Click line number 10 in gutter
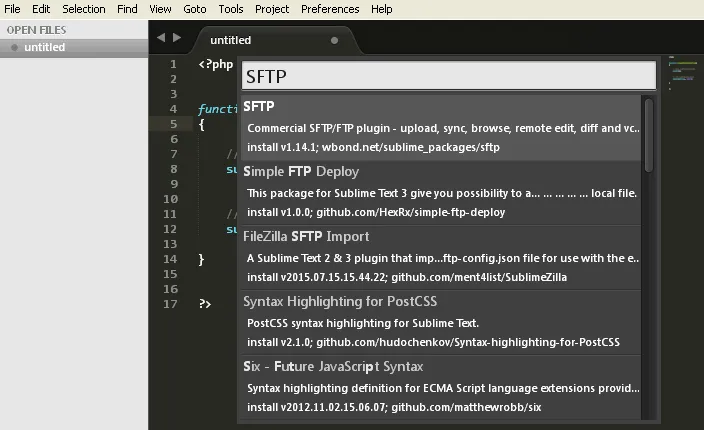 (x=170, y=199)
